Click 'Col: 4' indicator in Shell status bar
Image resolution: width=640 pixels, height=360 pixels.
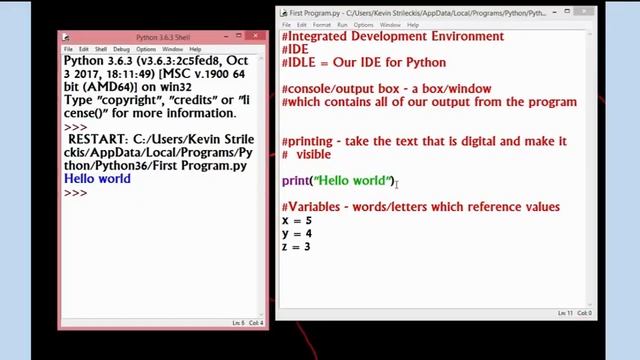click(x=256, y=323)
